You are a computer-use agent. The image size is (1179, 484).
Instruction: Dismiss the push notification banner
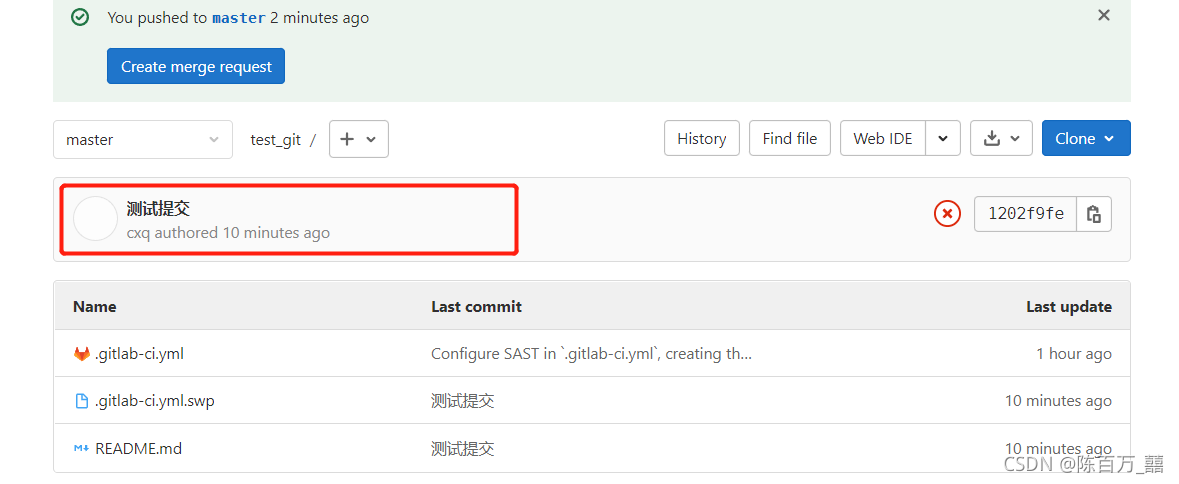pyautogui.click(x=1103, y=15)
